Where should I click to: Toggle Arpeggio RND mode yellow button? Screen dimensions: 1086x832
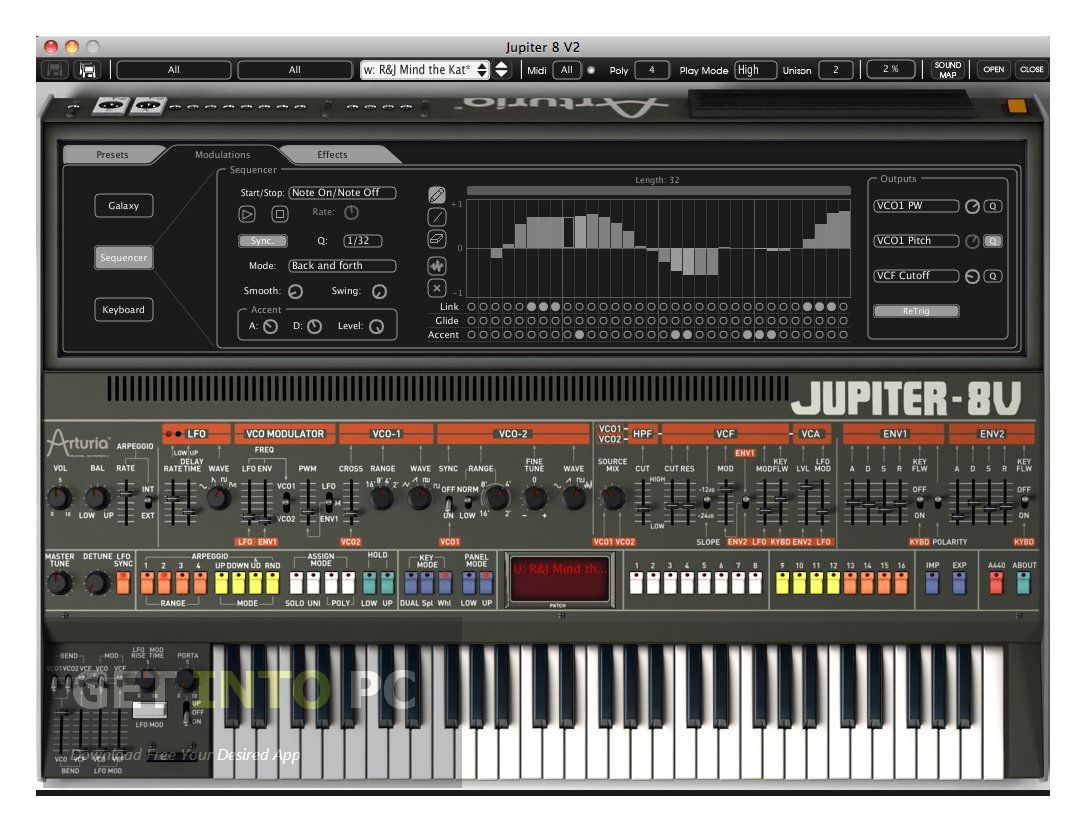coord(272,583)
